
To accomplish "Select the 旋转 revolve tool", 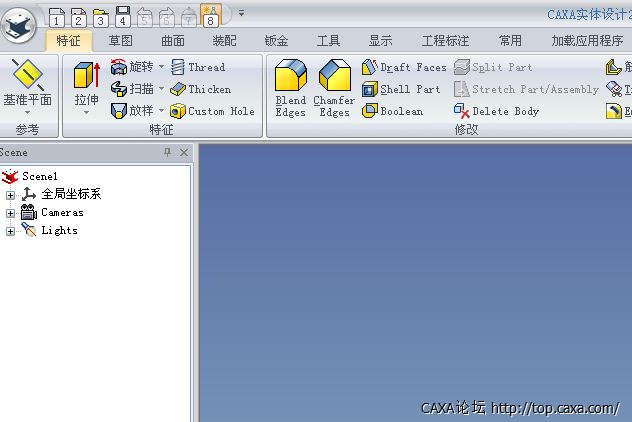I will (x=133, y=67).
